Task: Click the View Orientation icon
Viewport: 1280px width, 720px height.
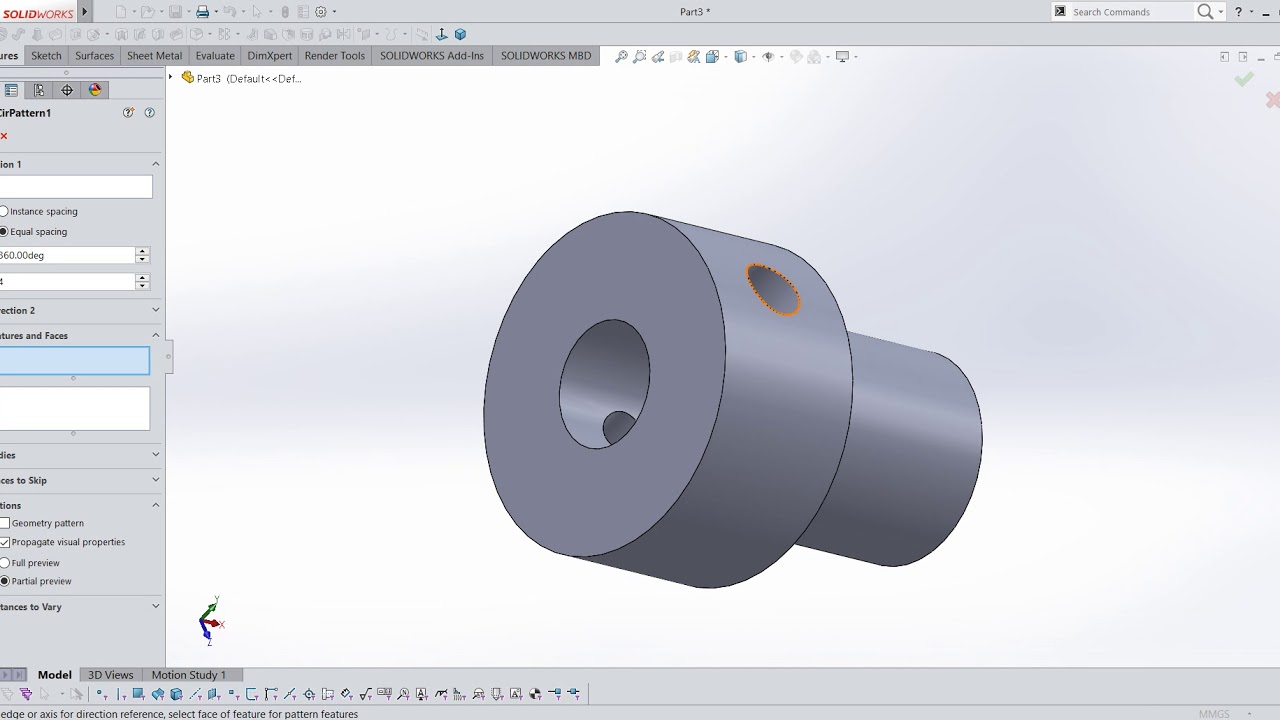Action: point(713,57)
